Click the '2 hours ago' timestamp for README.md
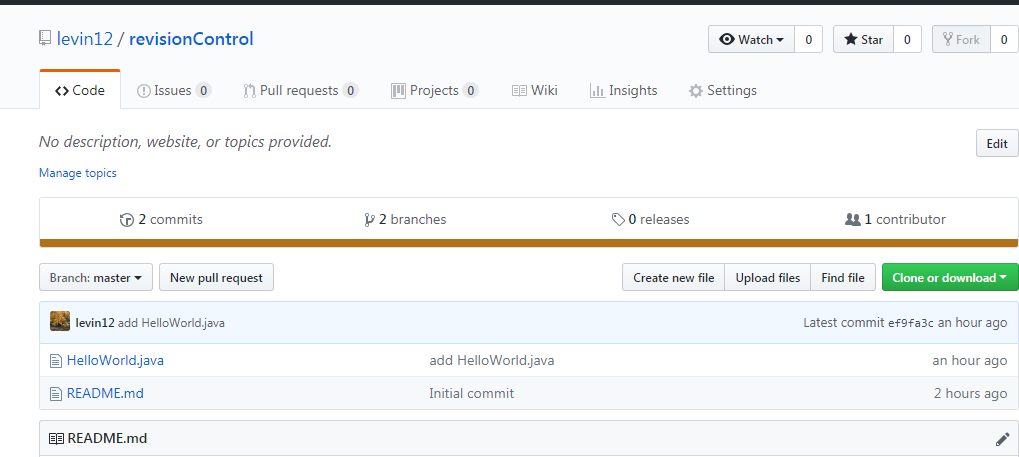This screenshot has width=1019, height=457. [x=971, y=393]
